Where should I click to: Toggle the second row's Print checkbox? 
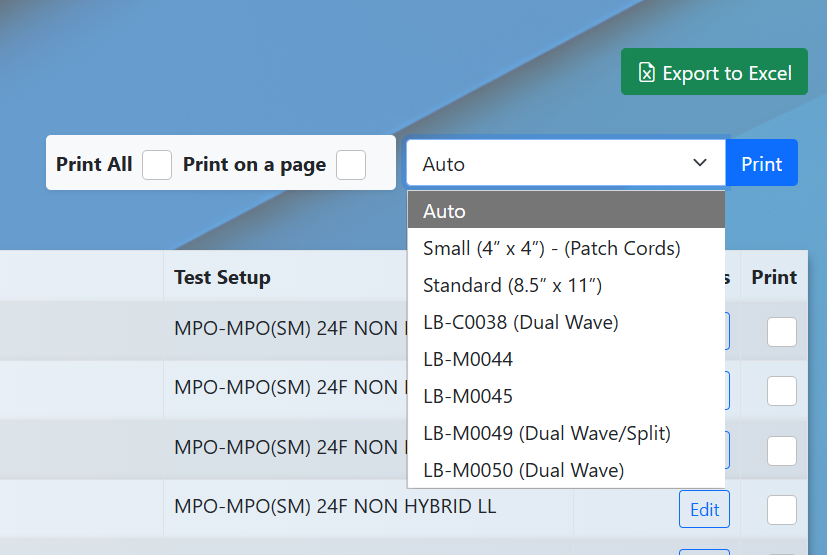click(782, 391)
